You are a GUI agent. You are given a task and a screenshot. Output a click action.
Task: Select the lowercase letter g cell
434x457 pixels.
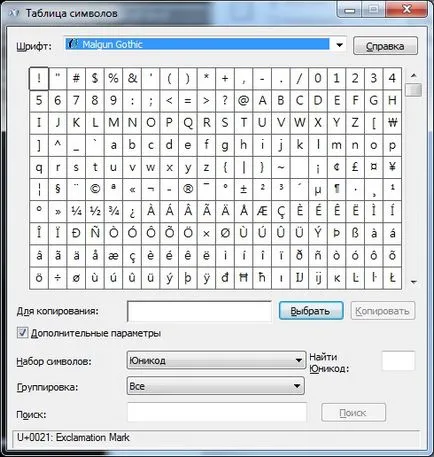tap(225, 145)
